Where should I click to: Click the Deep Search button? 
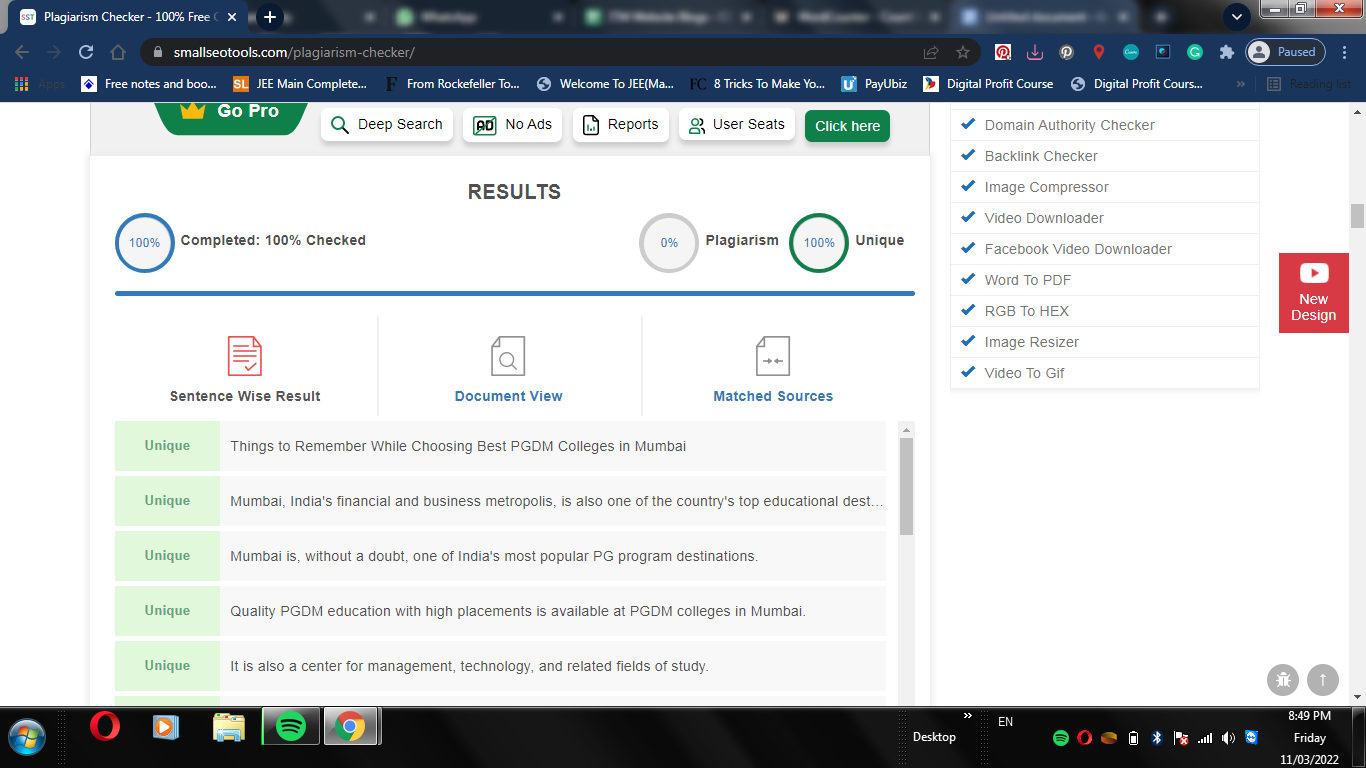coord(387,125)
